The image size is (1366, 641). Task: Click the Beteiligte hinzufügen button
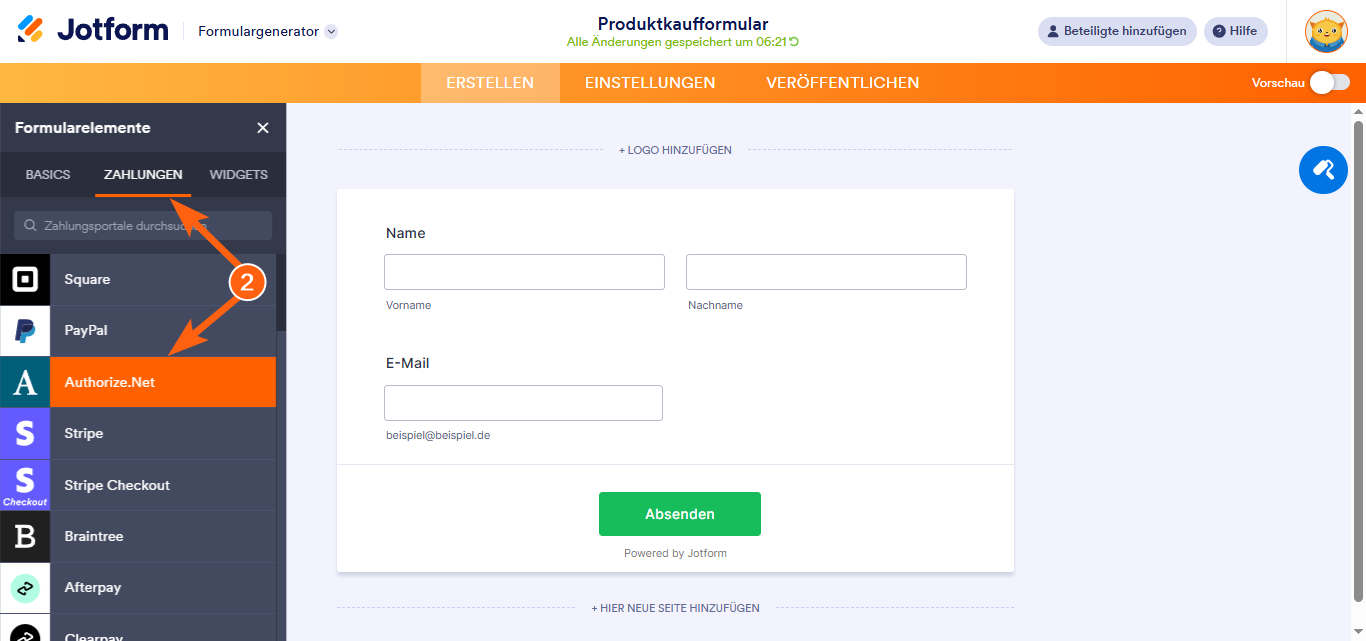pos(1117,31)
